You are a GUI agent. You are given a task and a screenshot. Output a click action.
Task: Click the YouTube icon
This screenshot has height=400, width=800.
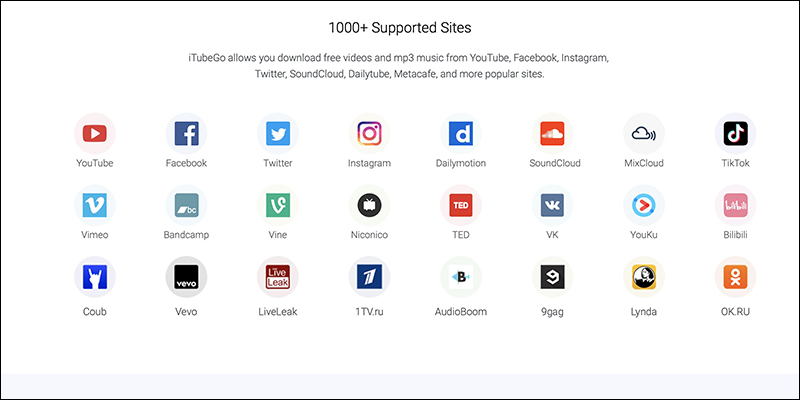[95, 133]
